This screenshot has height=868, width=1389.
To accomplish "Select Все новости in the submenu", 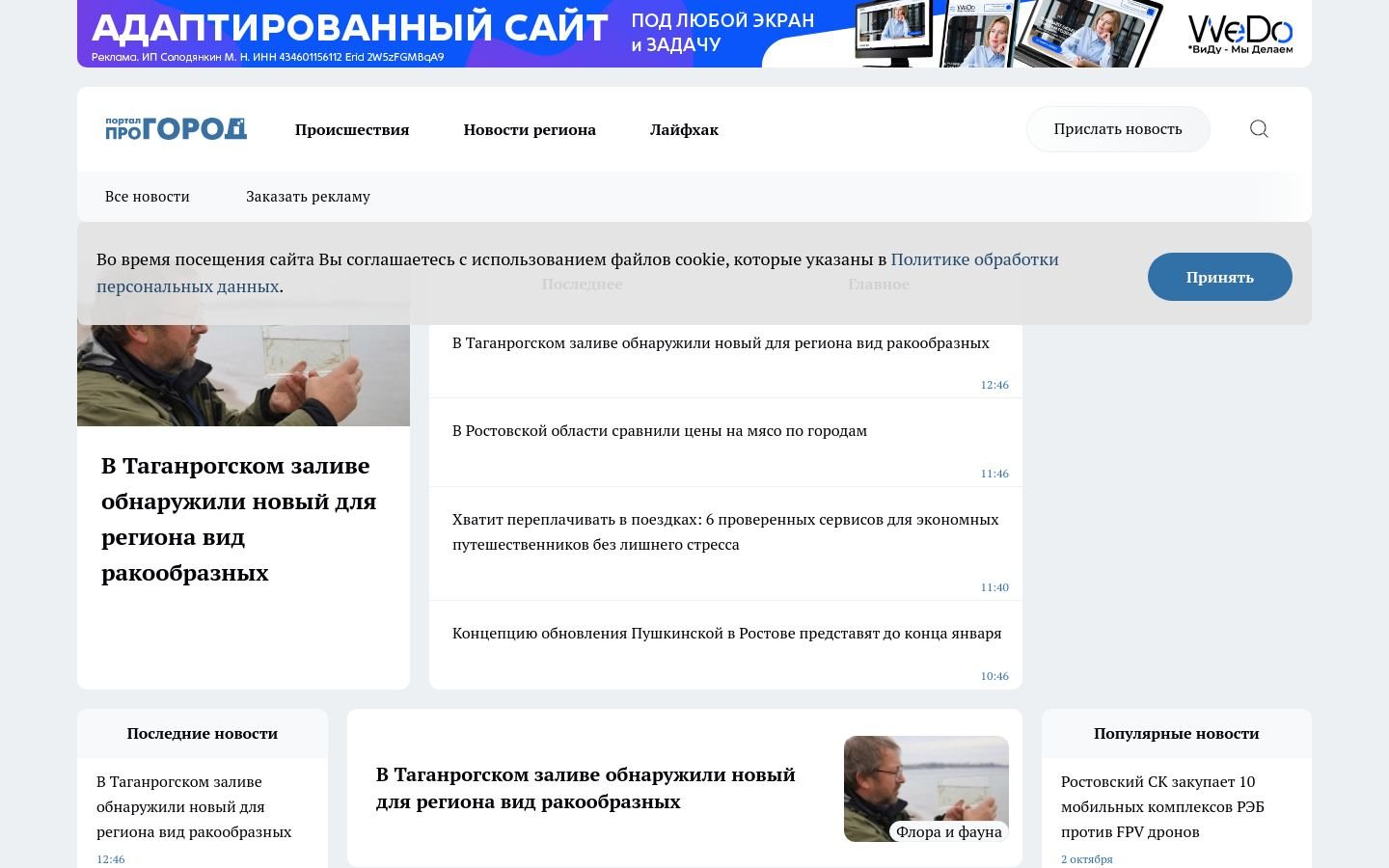I will point(148,197).
